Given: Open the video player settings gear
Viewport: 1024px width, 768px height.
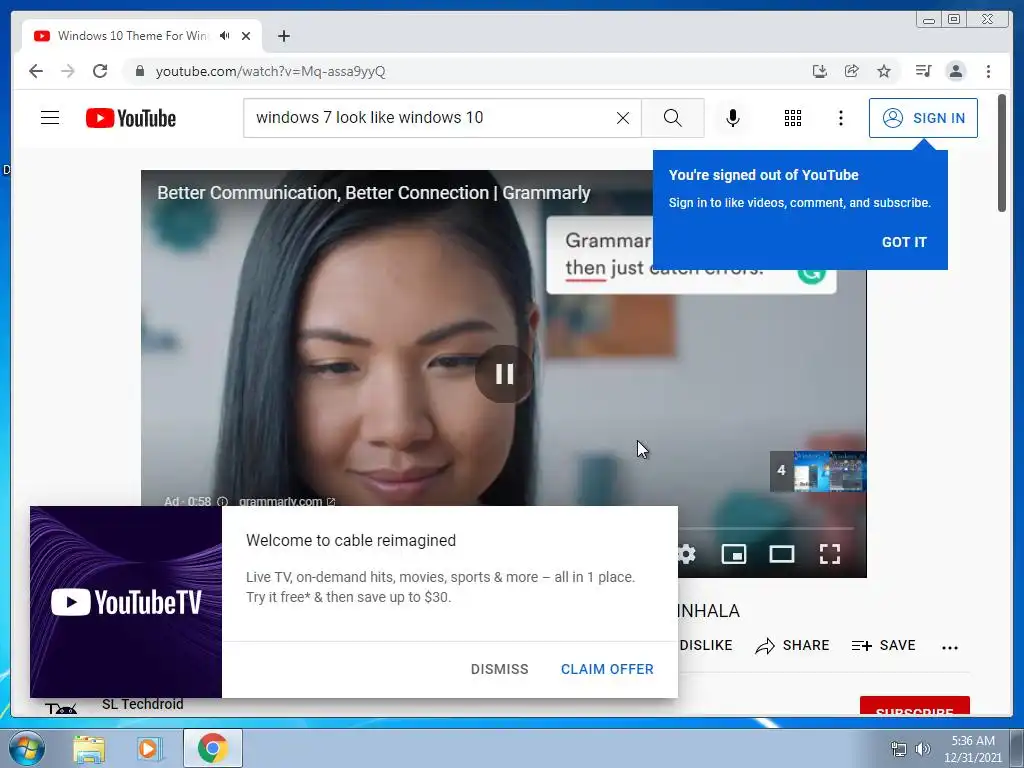Looking at the screenshot, I should pos(686,554).
